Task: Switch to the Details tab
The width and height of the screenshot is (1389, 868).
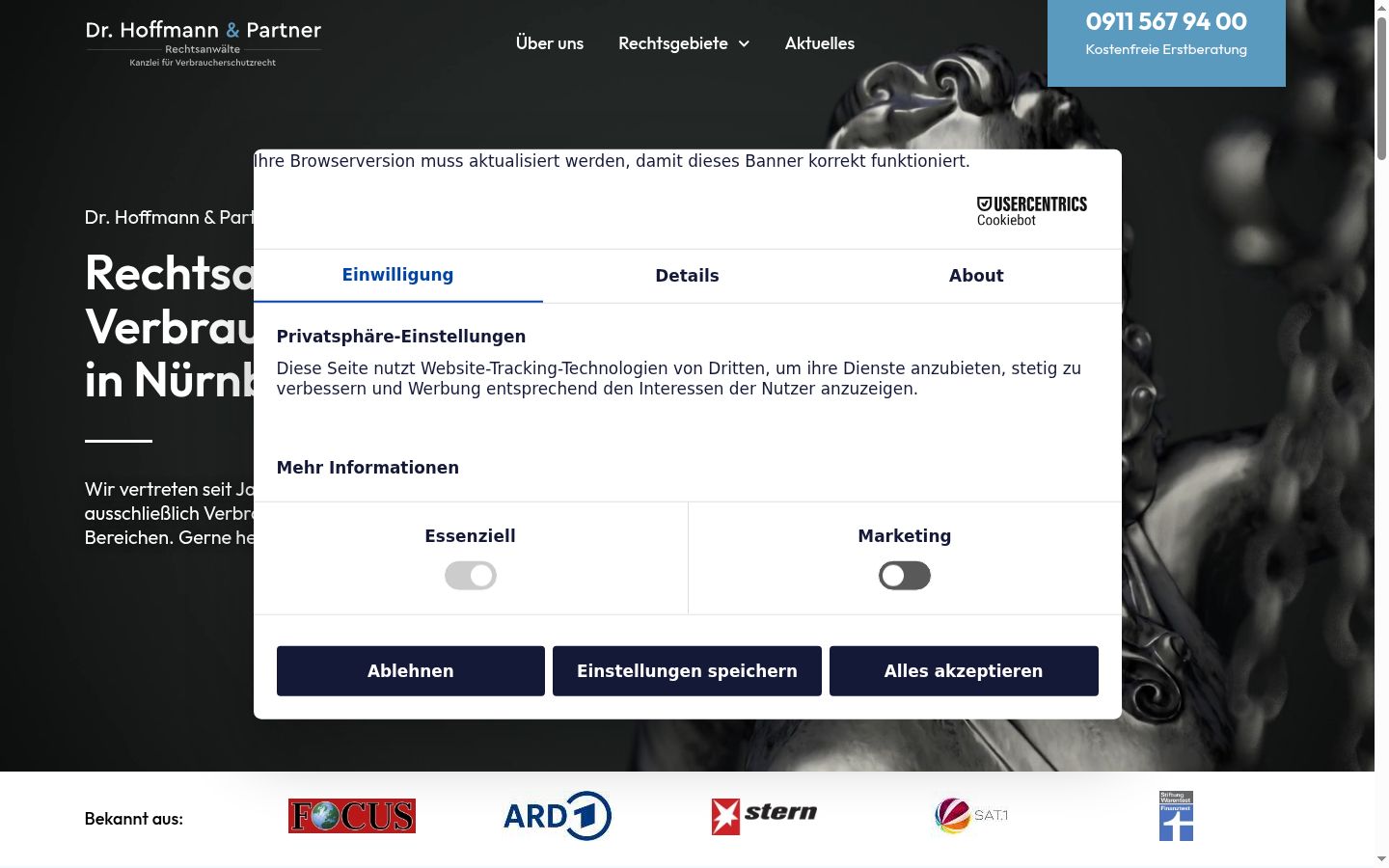Action: click(687, 276)
